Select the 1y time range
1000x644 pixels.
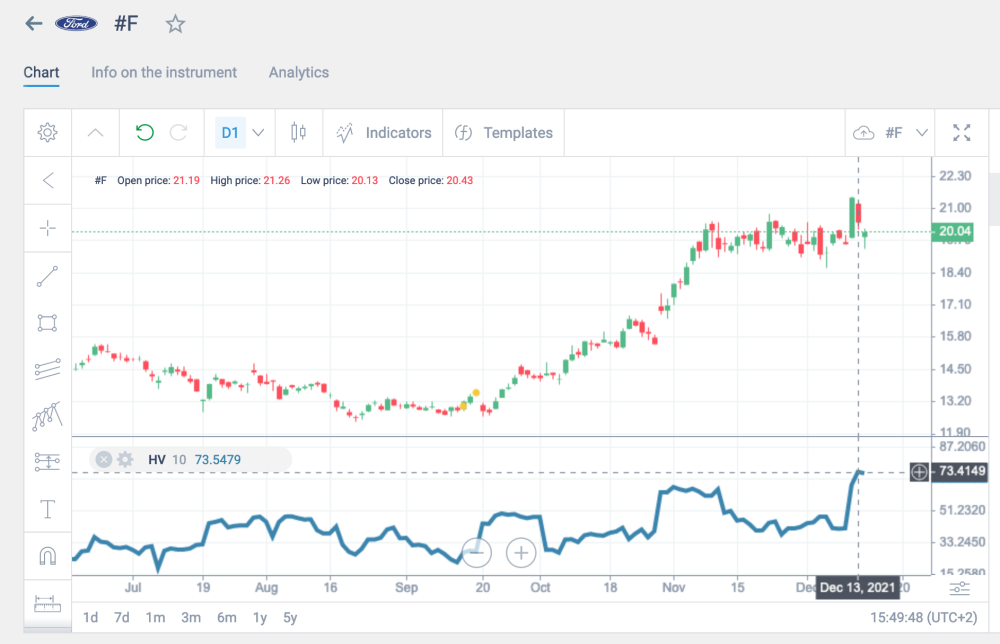click(258, 618)
